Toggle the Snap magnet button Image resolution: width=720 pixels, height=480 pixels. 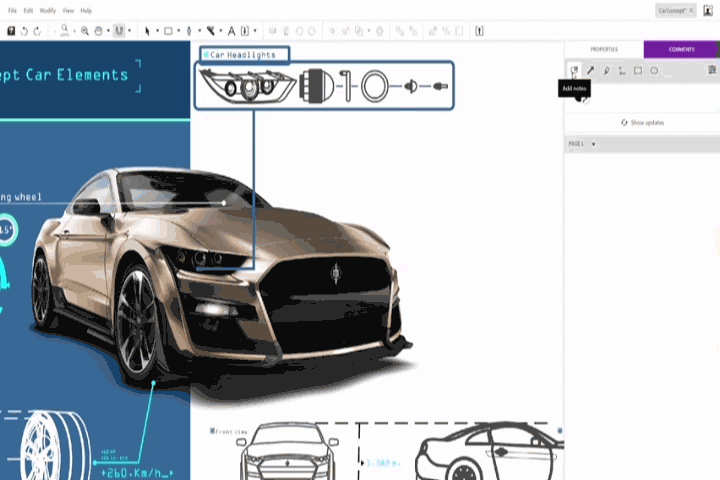tap(119, 31)
